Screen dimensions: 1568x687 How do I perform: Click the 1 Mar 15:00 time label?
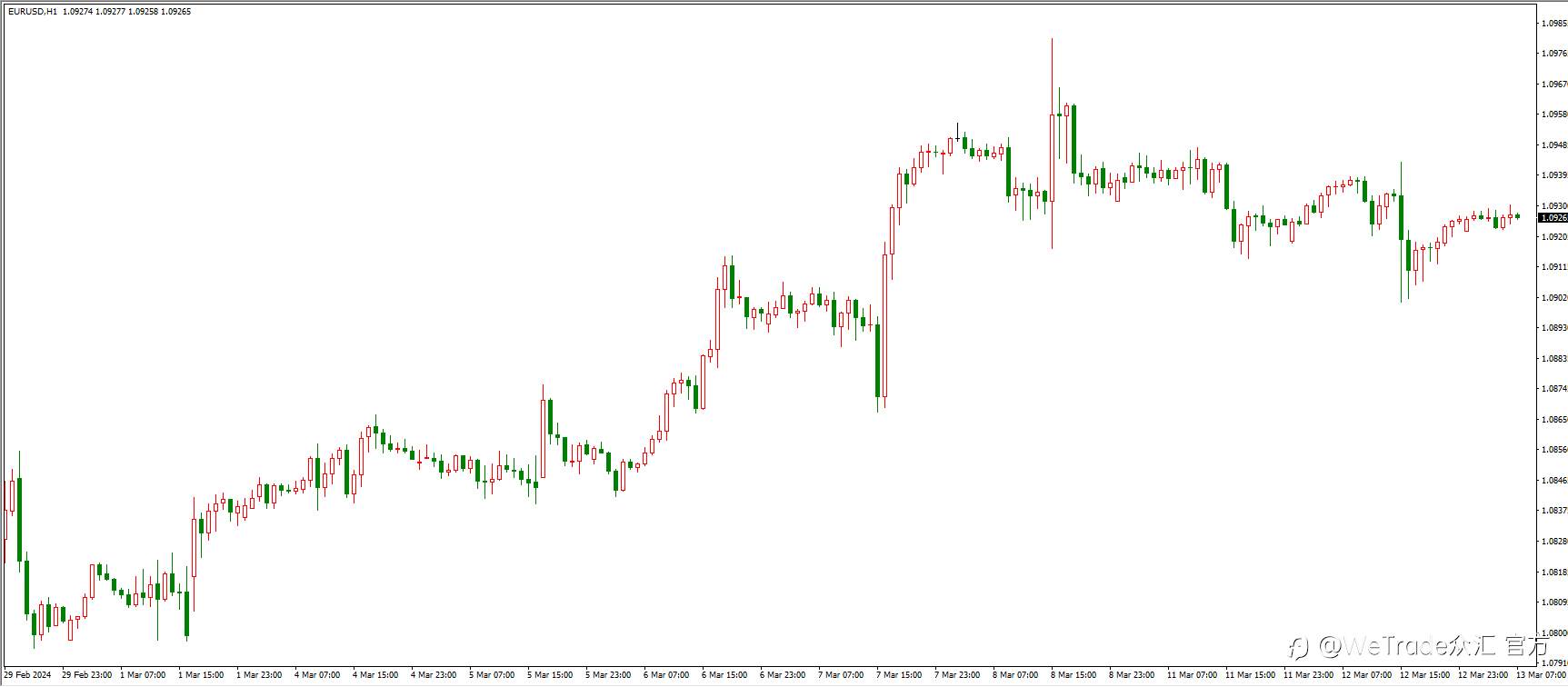pyautogui.click(x=201, y=675)
